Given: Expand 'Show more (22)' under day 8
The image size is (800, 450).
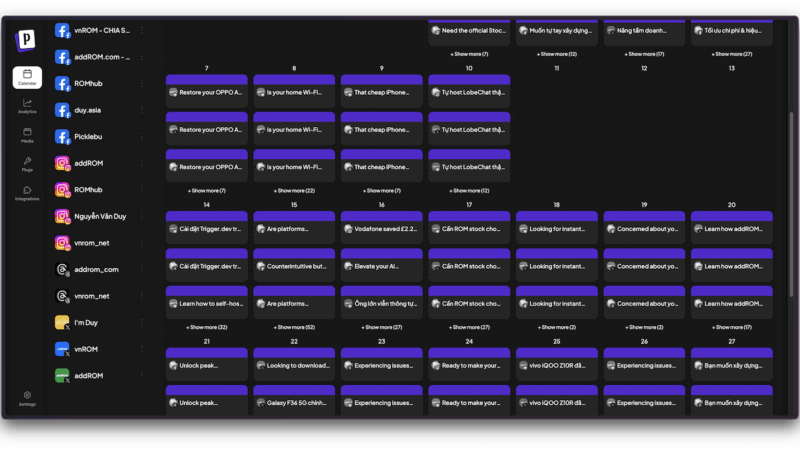Looking at the screenshot, I should point(294,190).
